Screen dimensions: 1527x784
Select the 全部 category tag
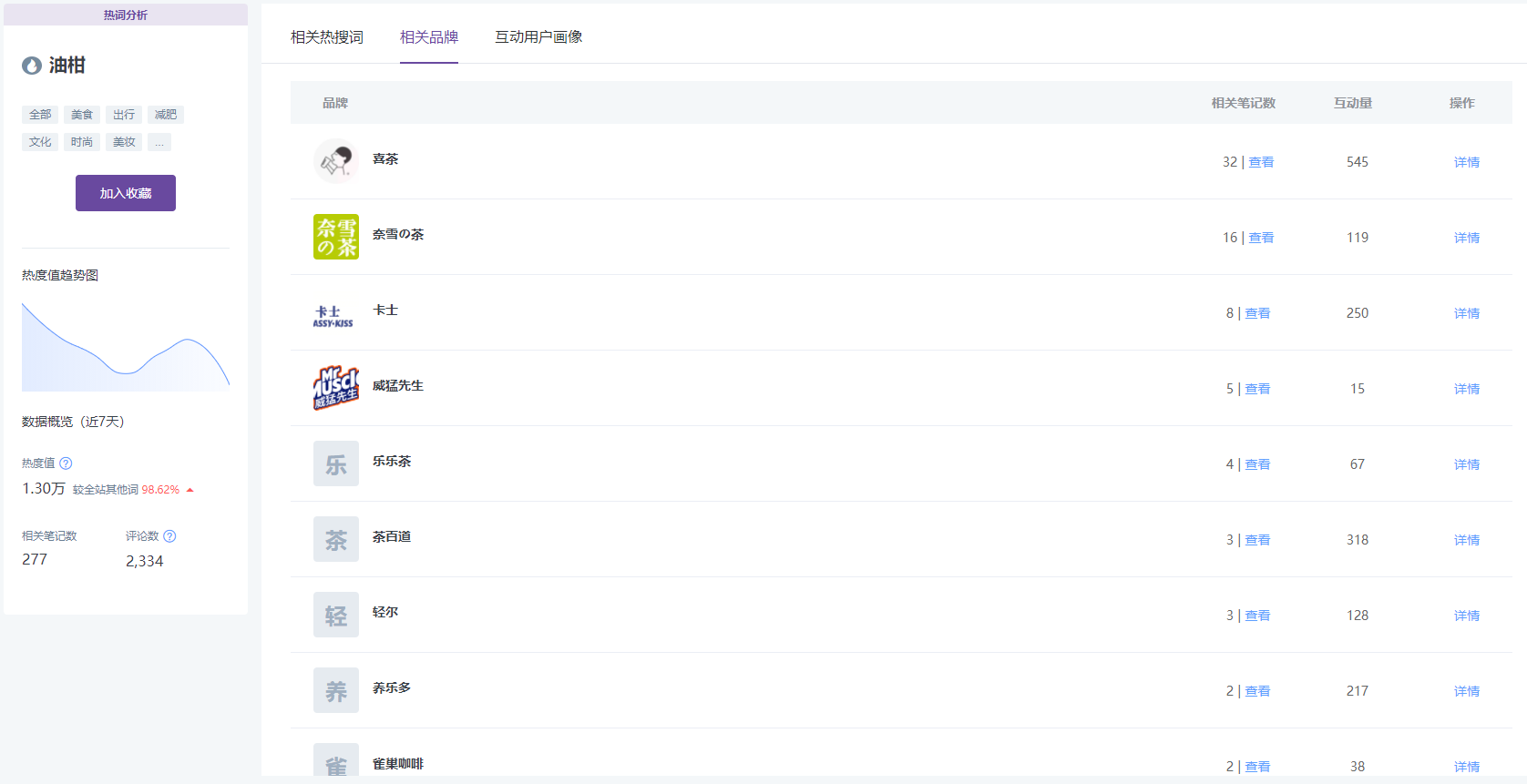coord(40,115)
